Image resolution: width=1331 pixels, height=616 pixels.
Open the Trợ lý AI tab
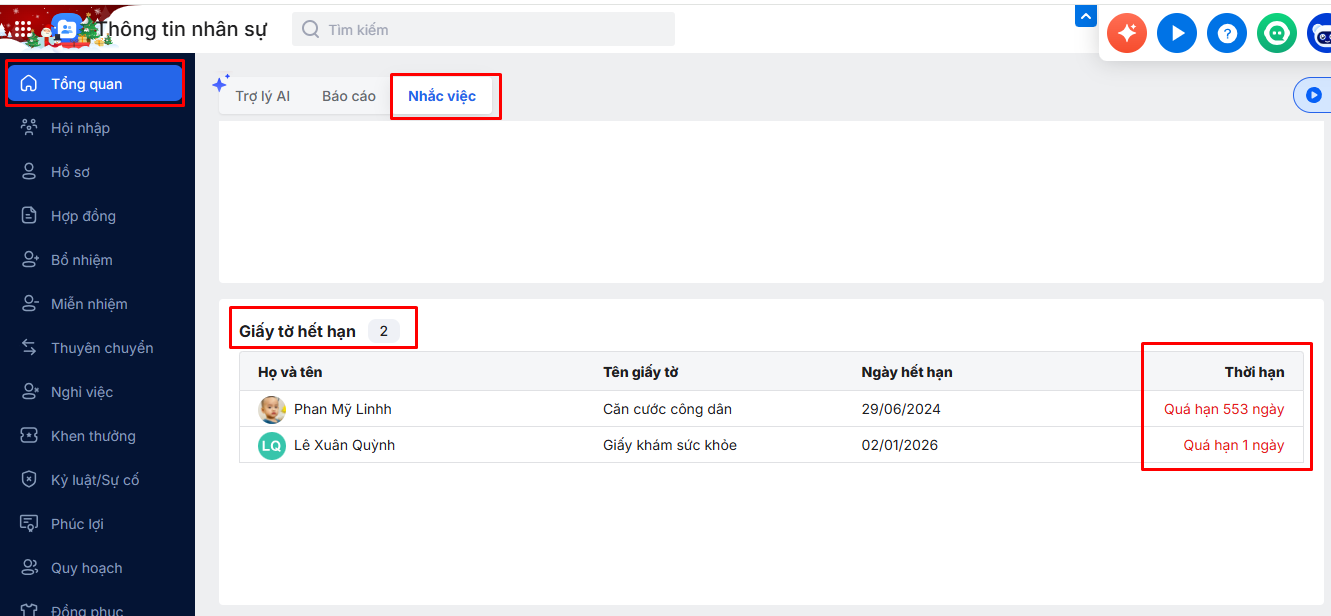click(262, 96)
